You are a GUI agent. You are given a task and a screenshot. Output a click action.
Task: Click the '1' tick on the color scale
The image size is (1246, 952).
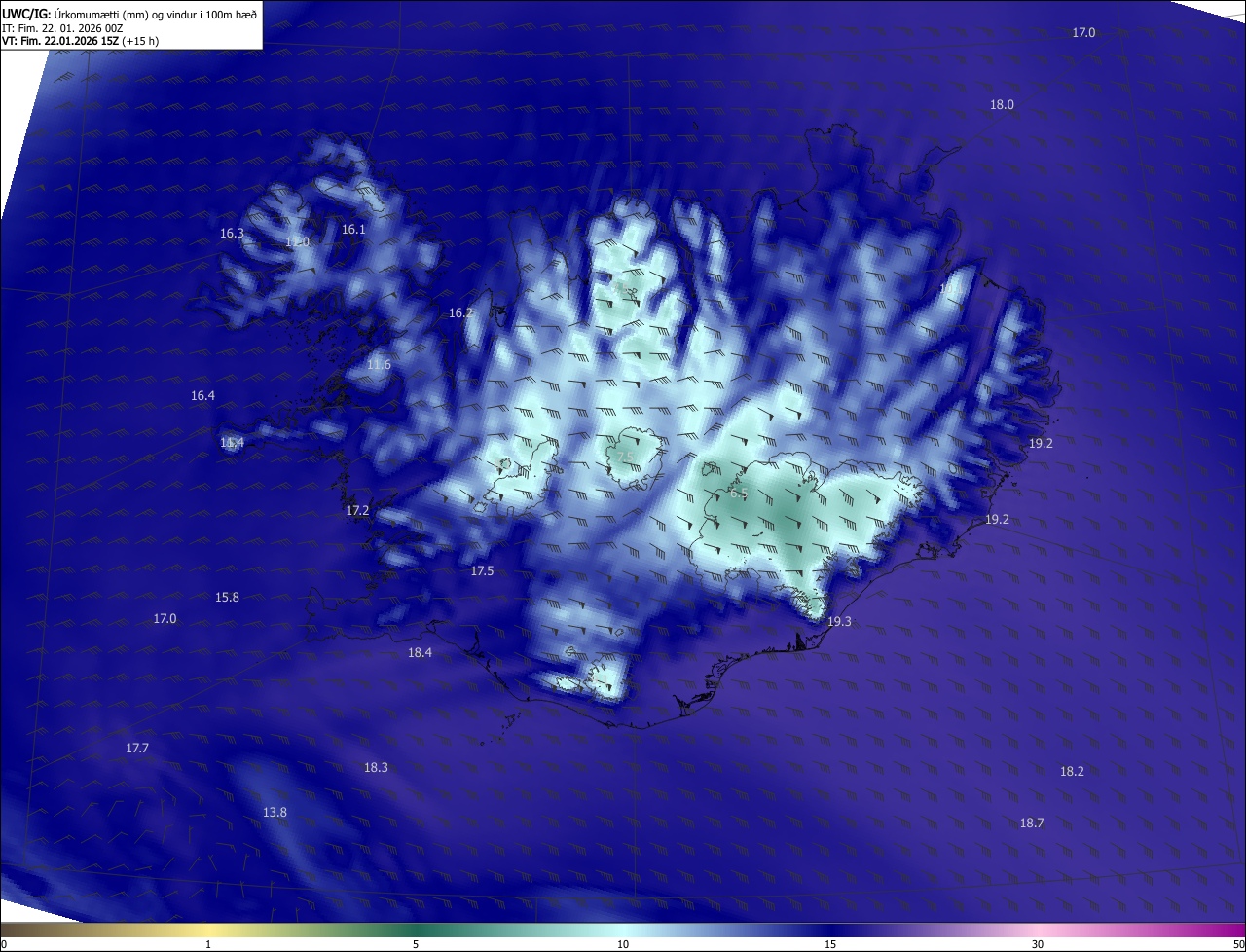point(208,944)
